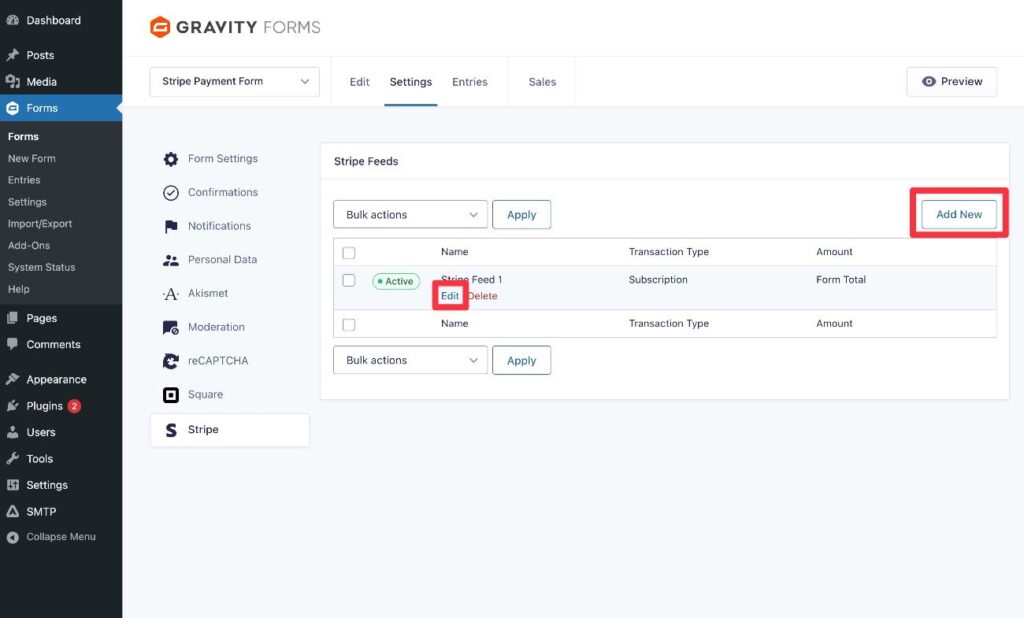Click the Pages icon in sidebar
The width and height of the screenshot is (1024, 618).
(x=12, y=318)
